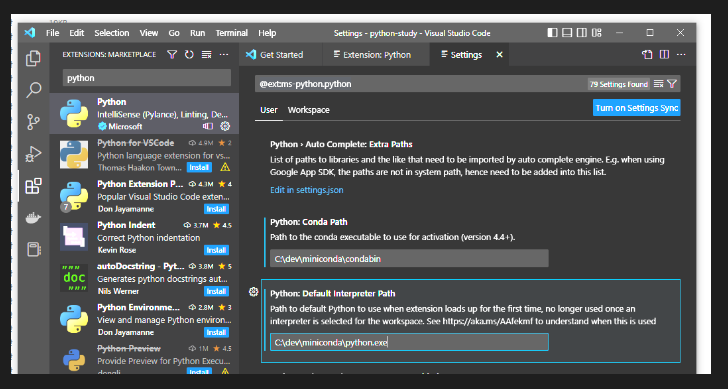Open the Docker view in activity bar
Image resolution: width=728 pixels, height=389 pixels.
pyautogui.click(x=33, y=218)
